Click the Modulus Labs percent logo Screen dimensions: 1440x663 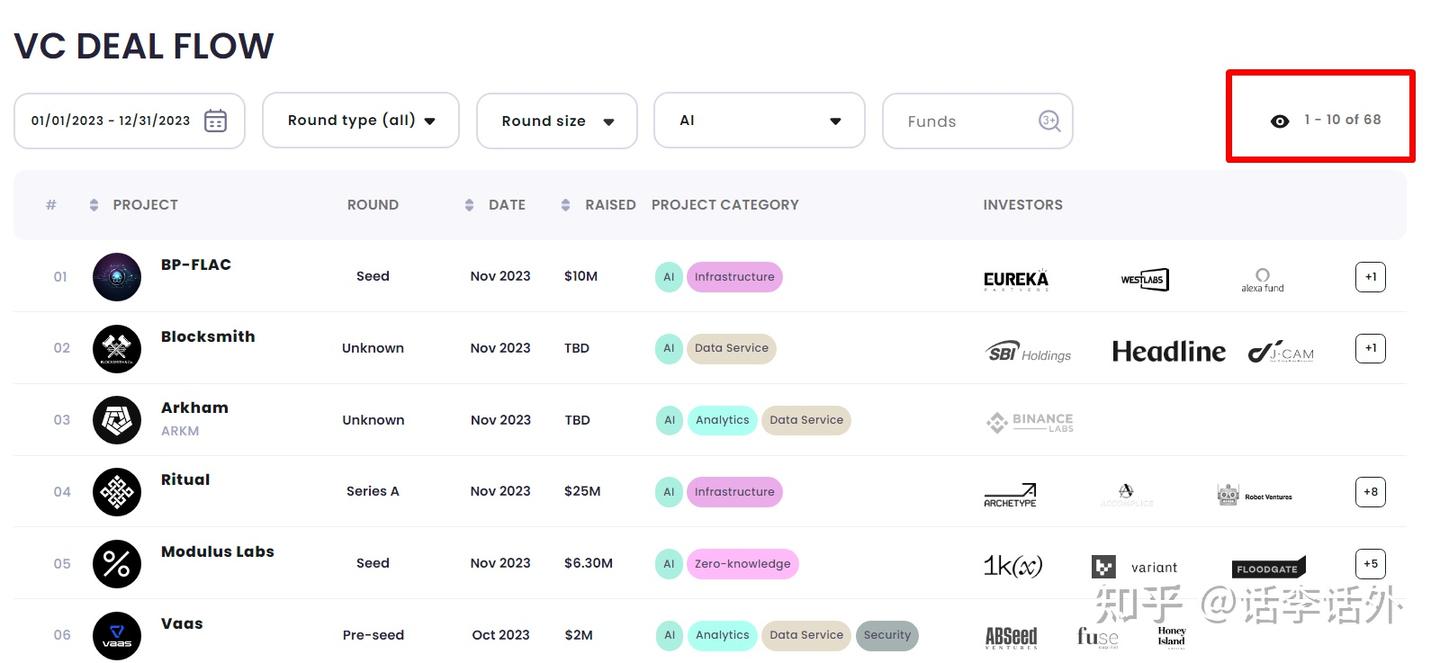pos(117,564)
